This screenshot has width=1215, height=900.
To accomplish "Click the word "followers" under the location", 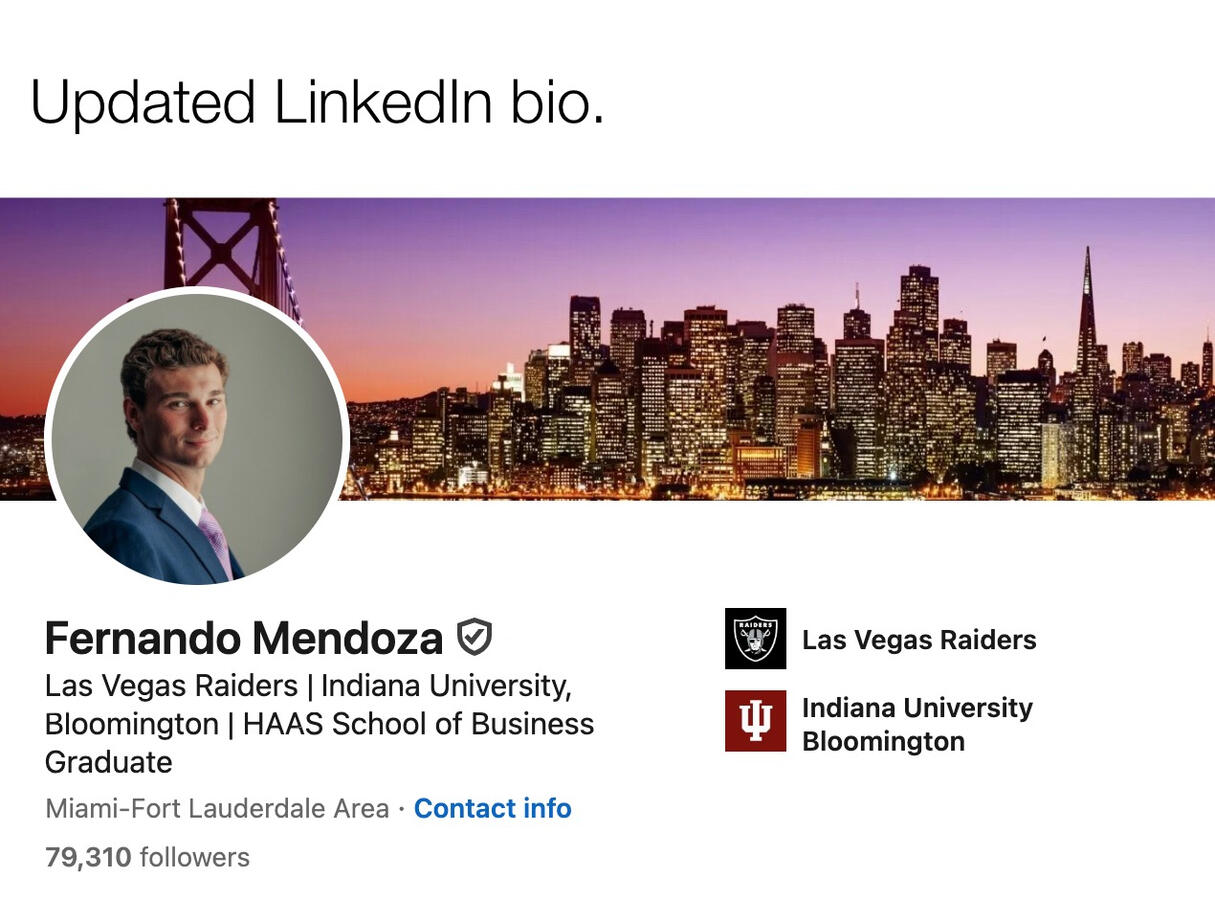I will [194, 857].
